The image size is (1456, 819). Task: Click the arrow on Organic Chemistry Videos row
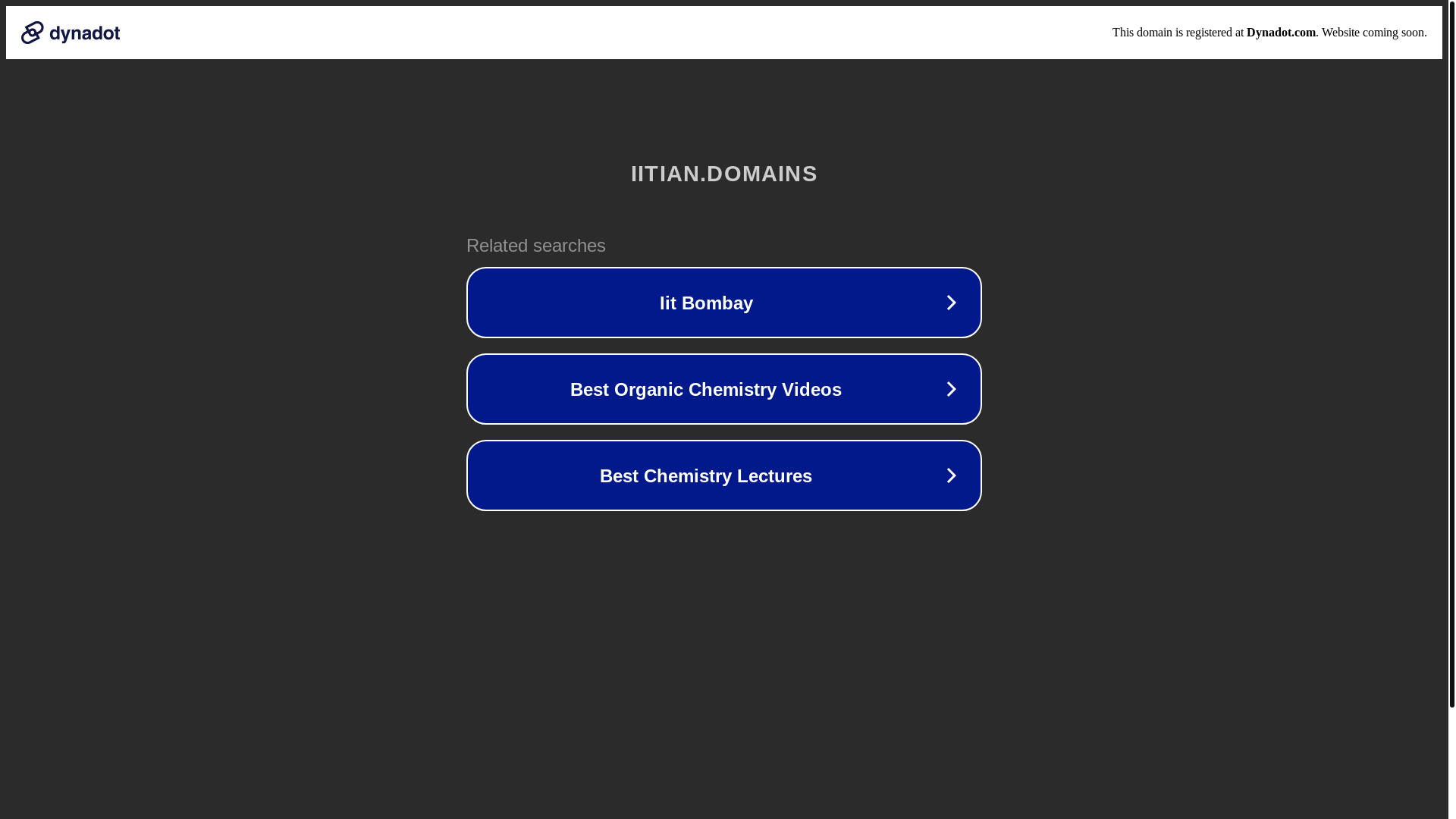(x=951, y=389)
